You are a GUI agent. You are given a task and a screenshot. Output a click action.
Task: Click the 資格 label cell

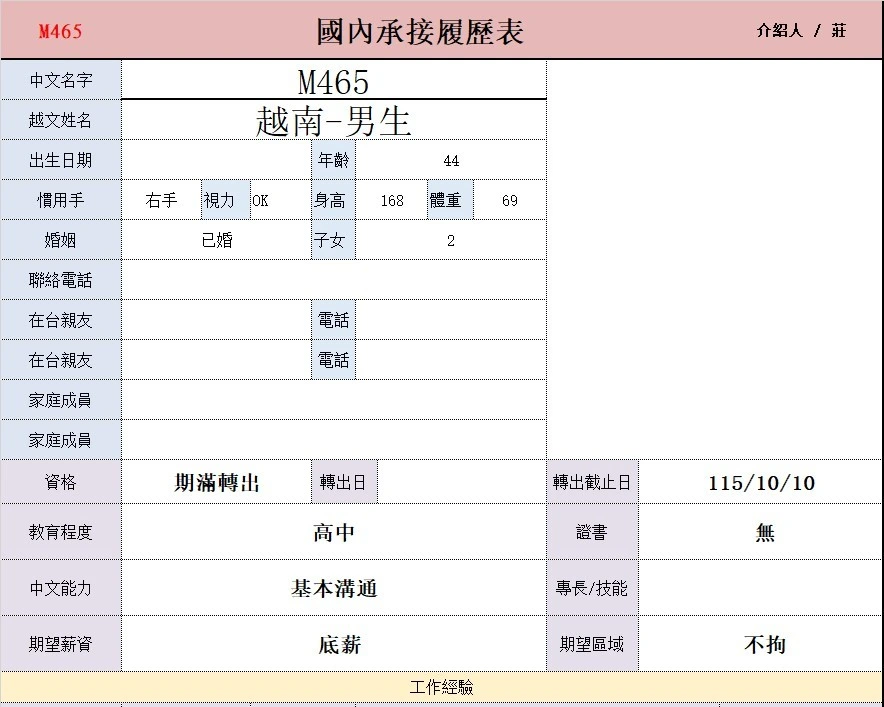[61, 482]
